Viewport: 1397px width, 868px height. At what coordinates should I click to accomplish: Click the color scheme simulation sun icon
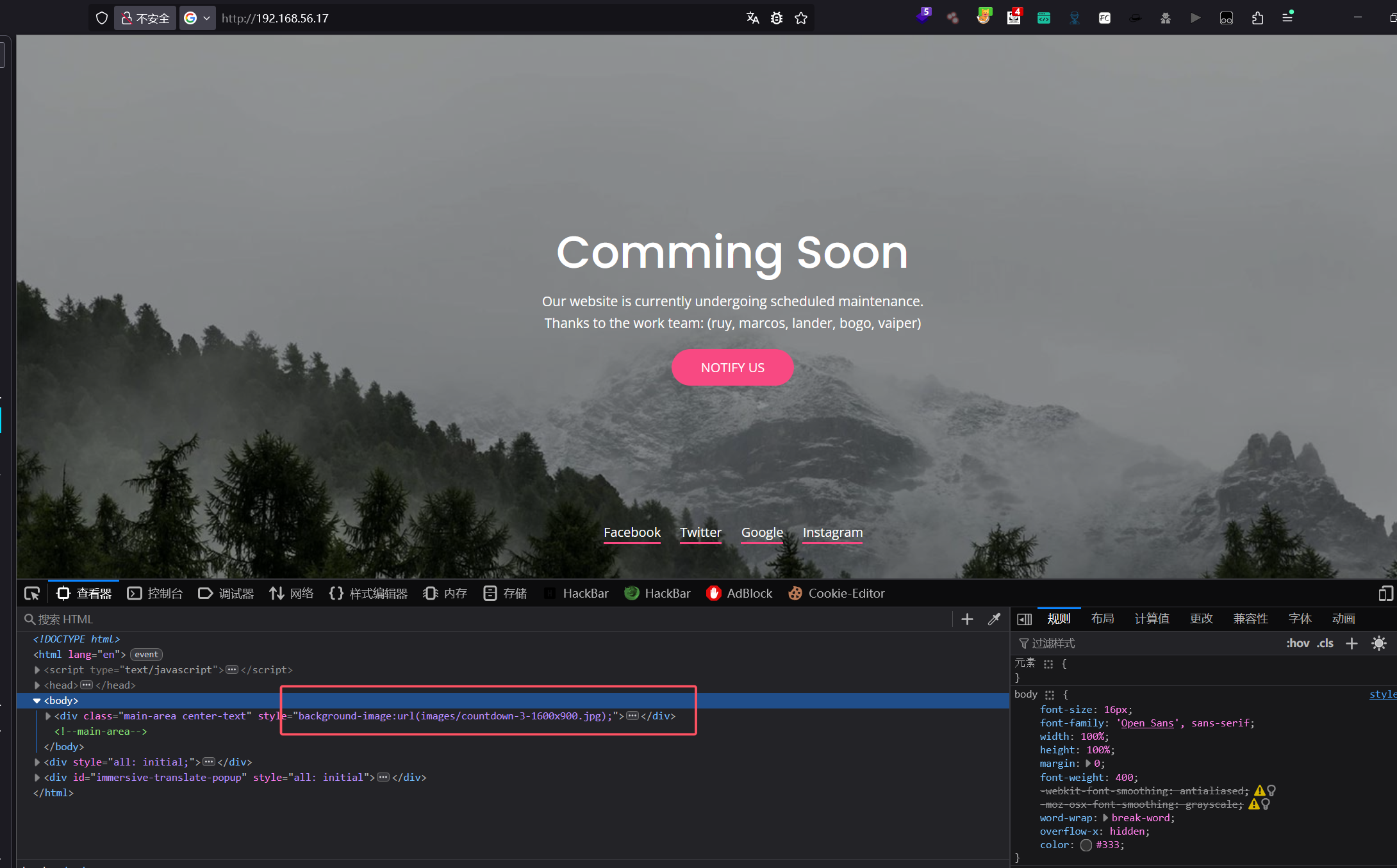(1379, 643)
